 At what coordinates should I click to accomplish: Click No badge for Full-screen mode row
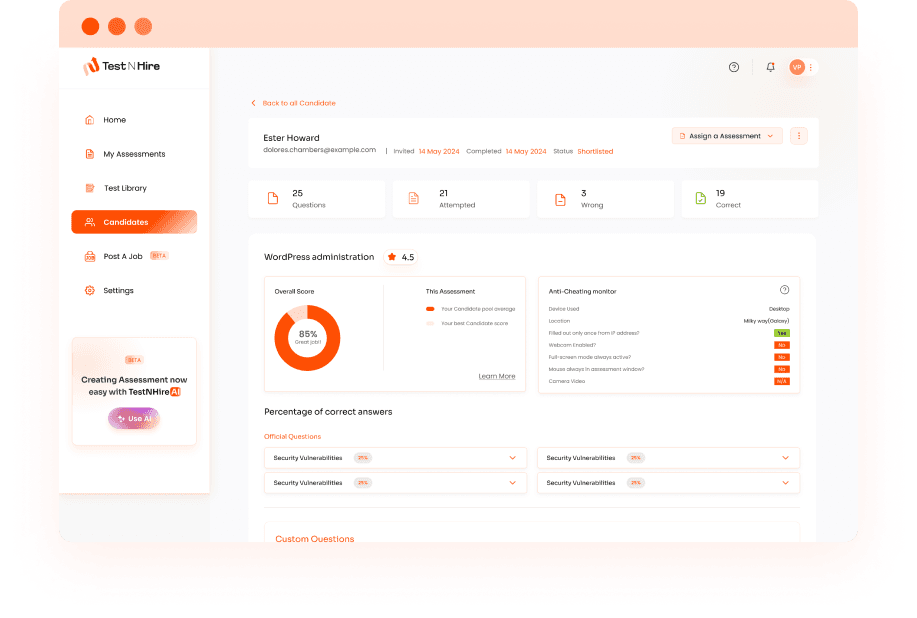pos(782,357)
